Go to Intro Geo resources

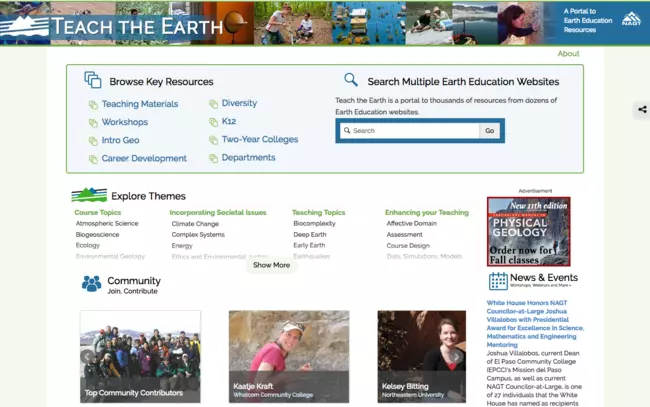point(121,140)
